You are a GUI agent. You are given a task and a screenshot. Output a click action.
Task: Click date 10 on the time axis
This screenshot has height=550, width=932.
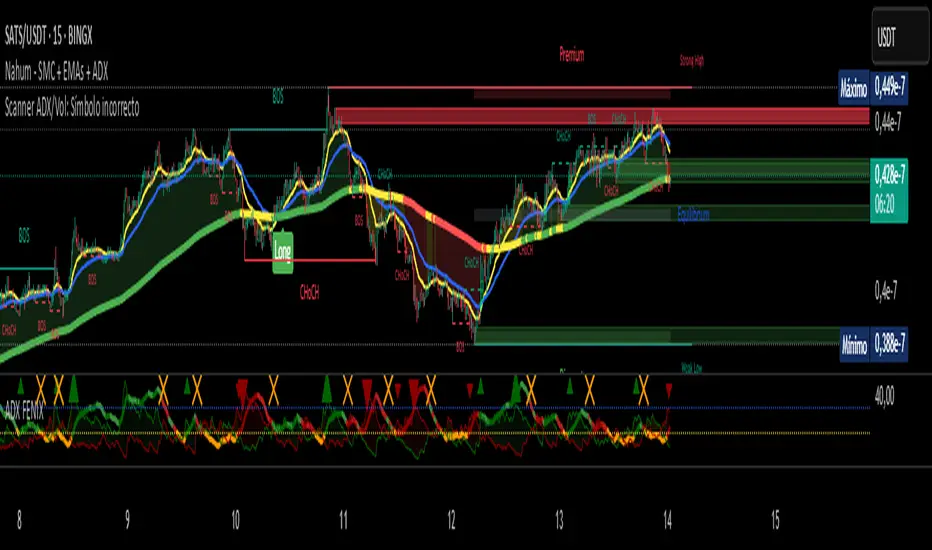click(235, 520)
